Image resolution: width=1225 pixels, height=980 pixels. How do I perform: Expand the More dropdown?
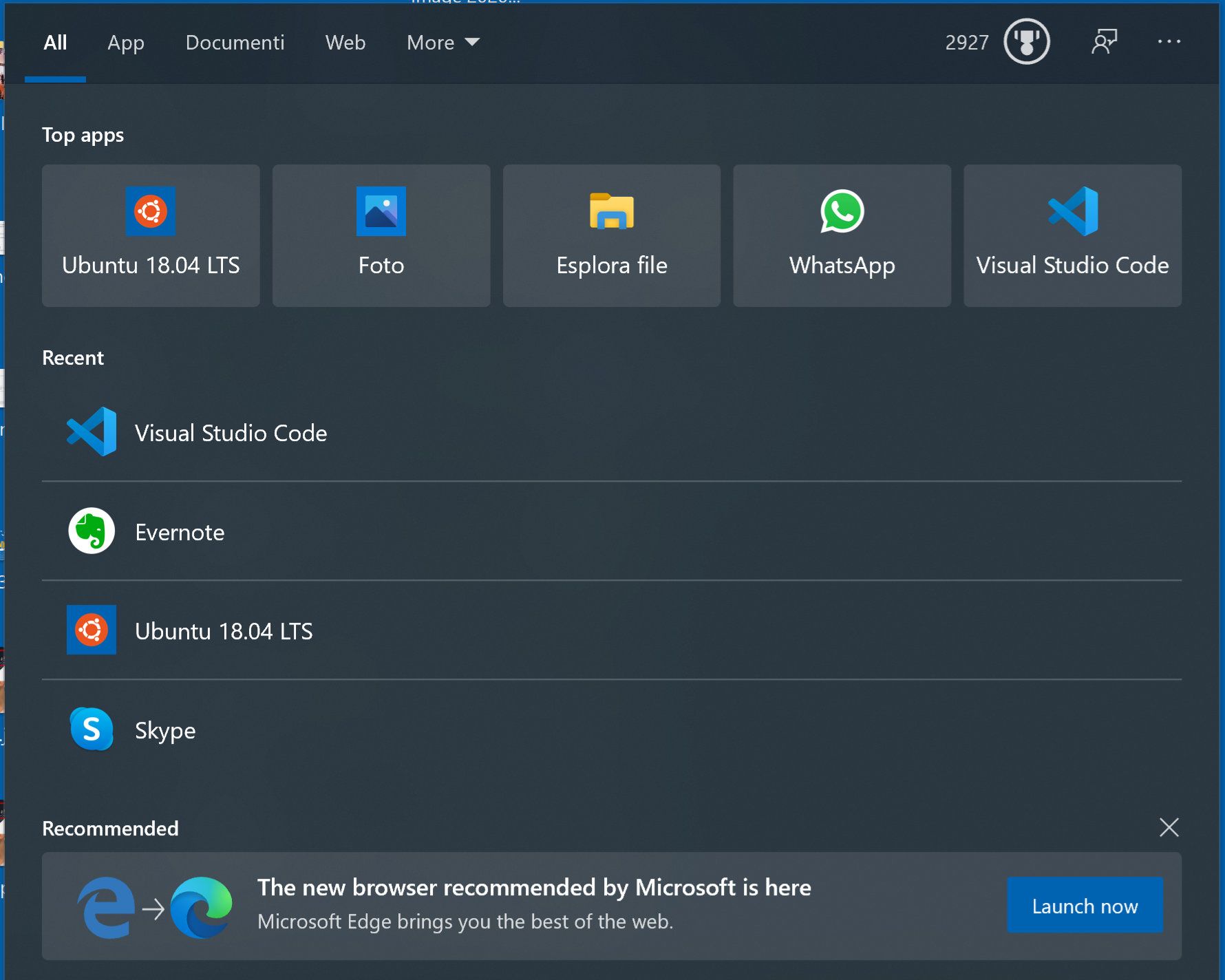tap(443, 43)
